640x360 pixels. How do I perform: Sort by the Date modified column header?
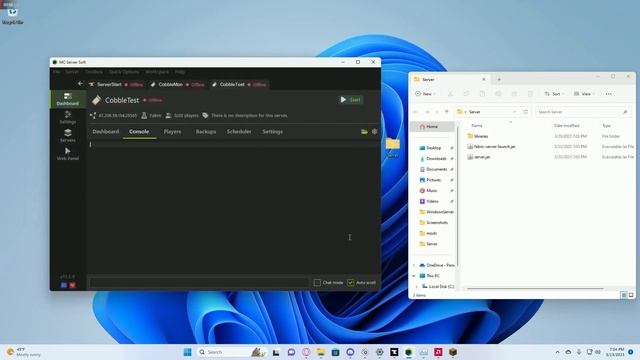[x=567, y=126]
